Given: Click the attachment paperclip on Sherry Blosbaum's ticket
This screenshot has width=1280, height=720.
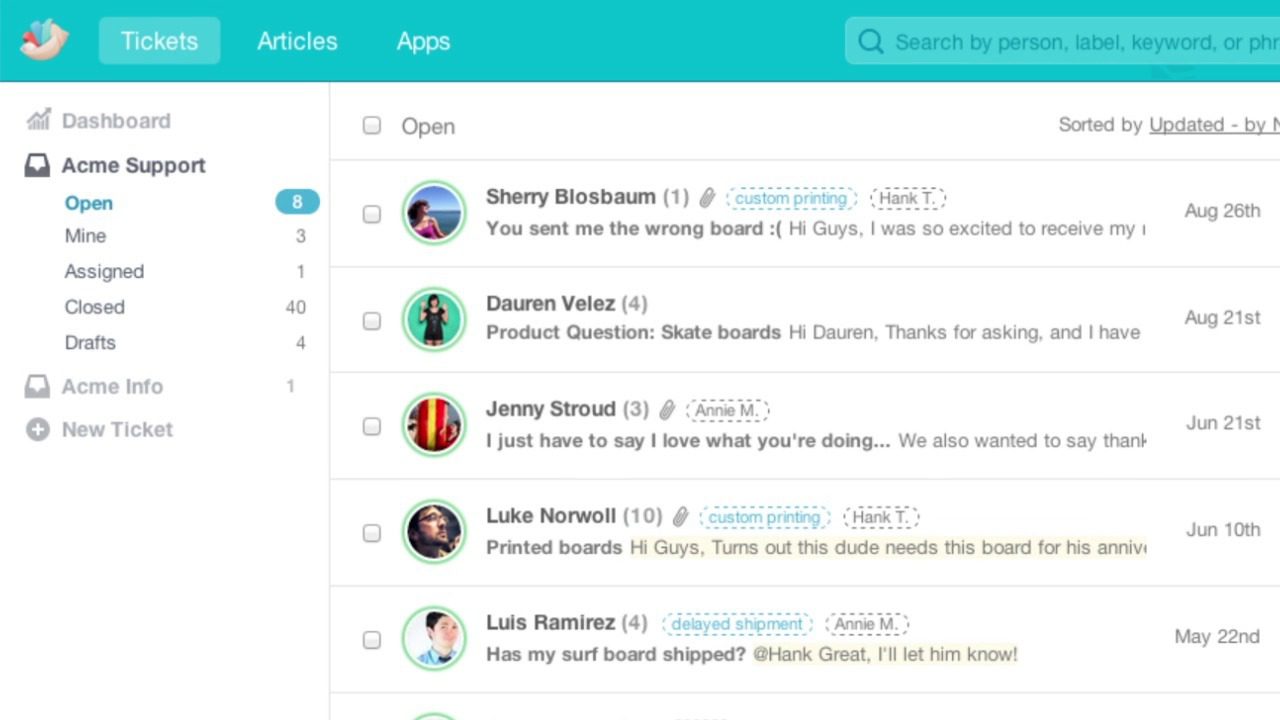Looking at the screenshot, I should [x=707, y=198].
